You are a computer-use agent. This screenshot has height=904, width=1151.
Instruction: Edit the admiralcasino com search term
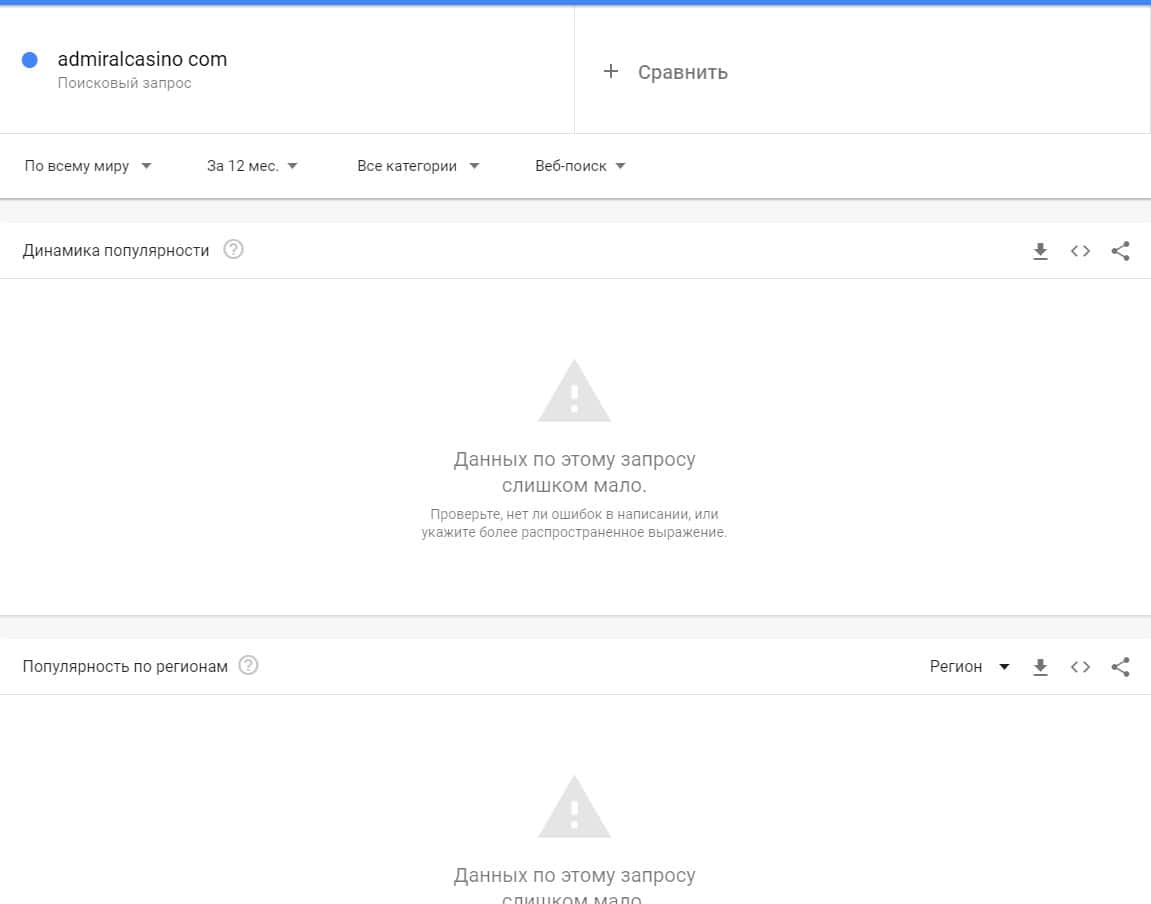coord(142,59)
